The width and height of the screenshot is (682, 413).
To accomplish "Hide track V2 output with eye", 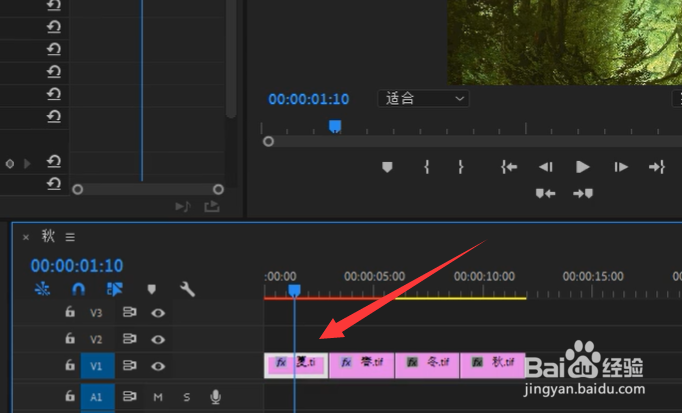I will [158, 340].
